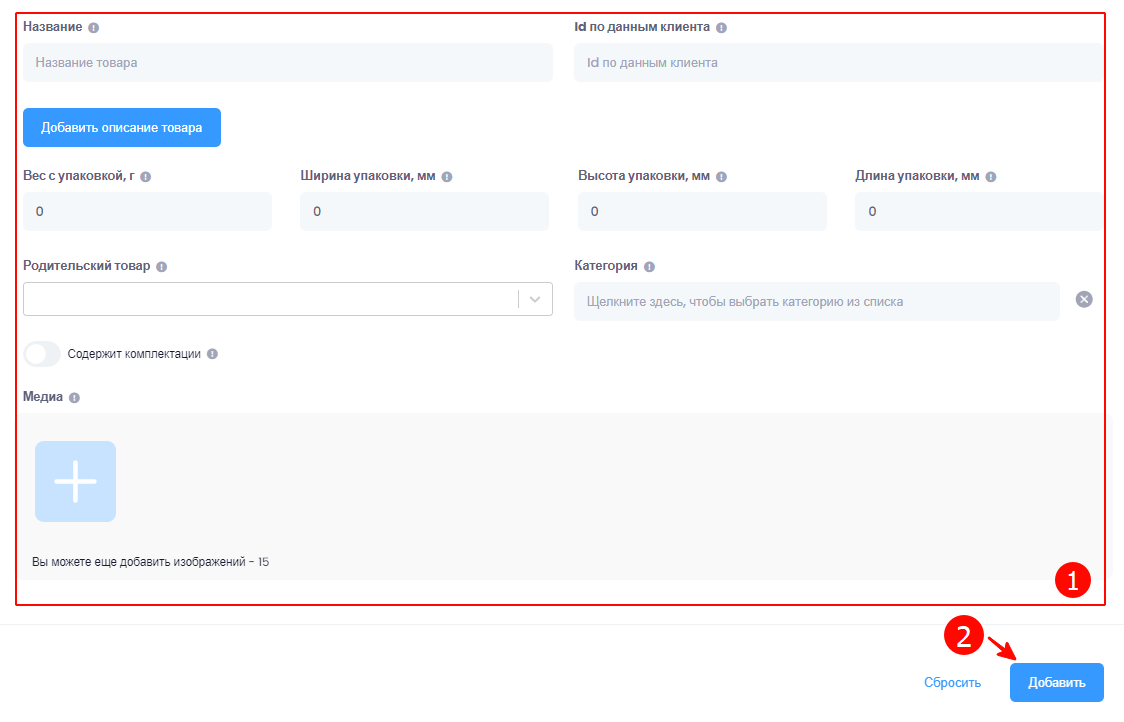
Task: Toggle the Содержит комплектации switch
Action: [42, 354]
